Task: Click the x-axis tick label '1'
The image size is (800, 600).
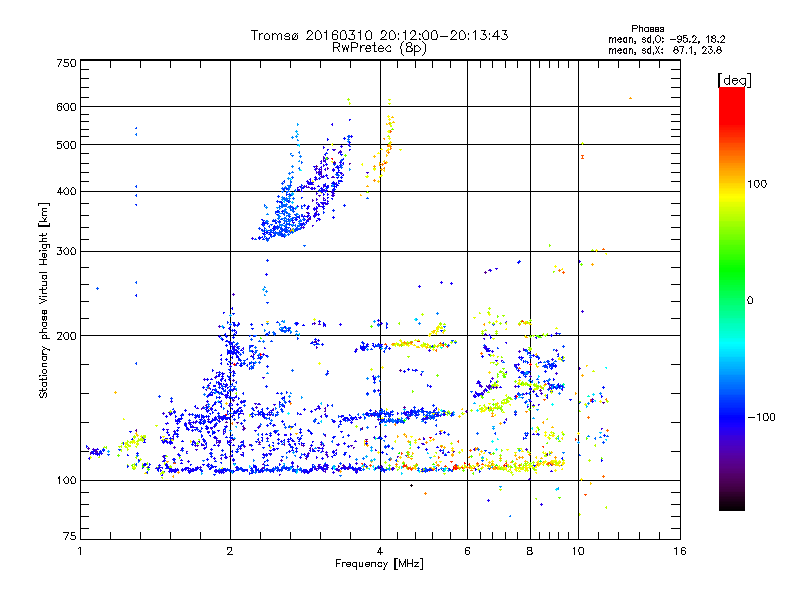Action: [x=80, y=551]
